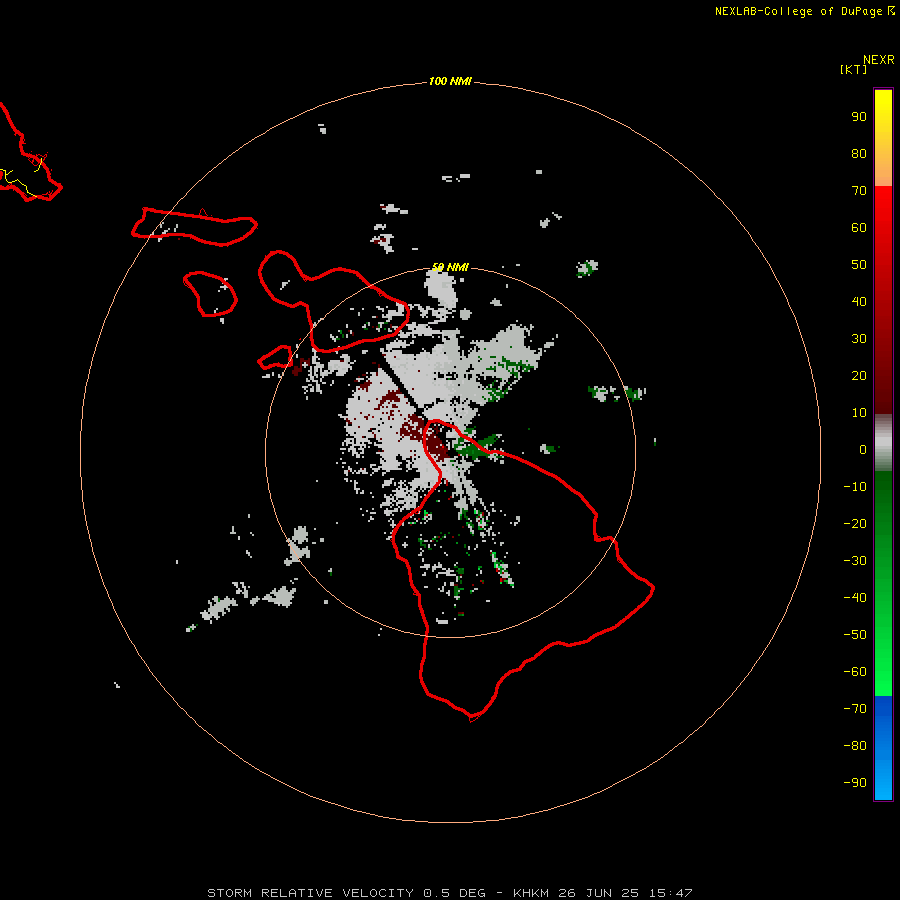Click the 70 value on velocity scale
The width and height of the screenshot is (900, 900).
(859, 191)
